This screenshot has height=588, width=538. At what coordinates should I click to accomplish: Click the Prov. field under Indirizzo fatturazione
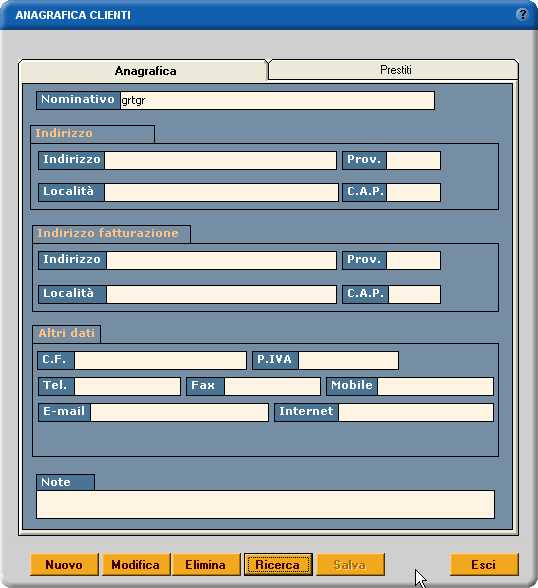point(413,261)
